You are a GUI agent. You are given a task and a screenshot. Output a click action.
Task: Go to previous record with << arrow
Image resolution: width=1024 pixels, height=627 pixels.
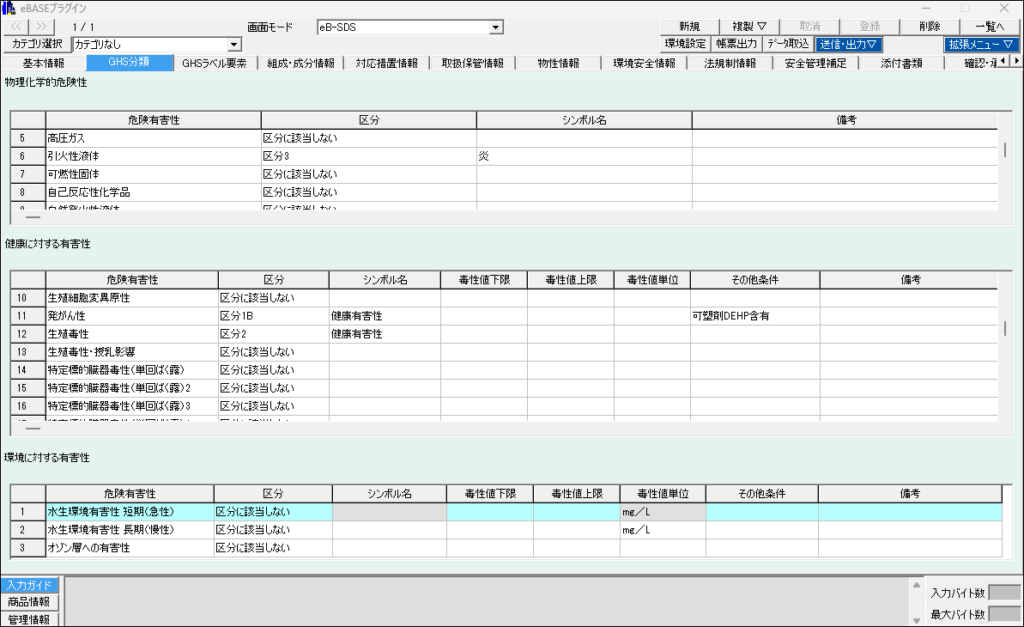(x=19, y=27)
